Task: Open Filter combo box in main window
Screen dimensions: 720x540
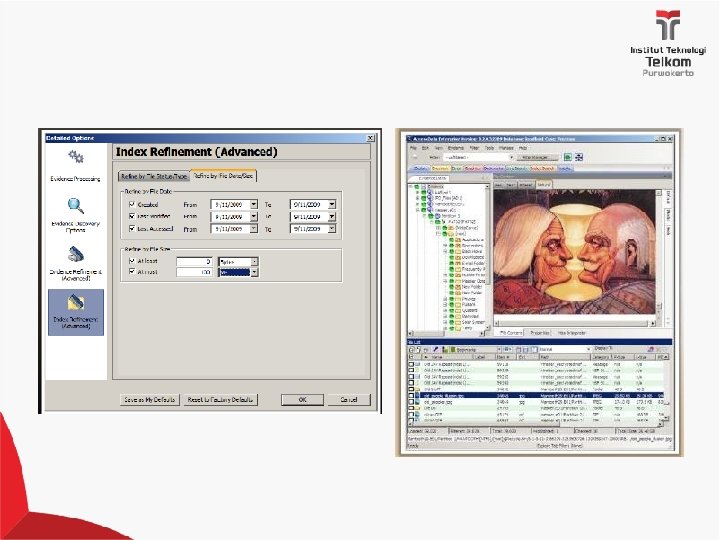Action: tap(479, 157)
